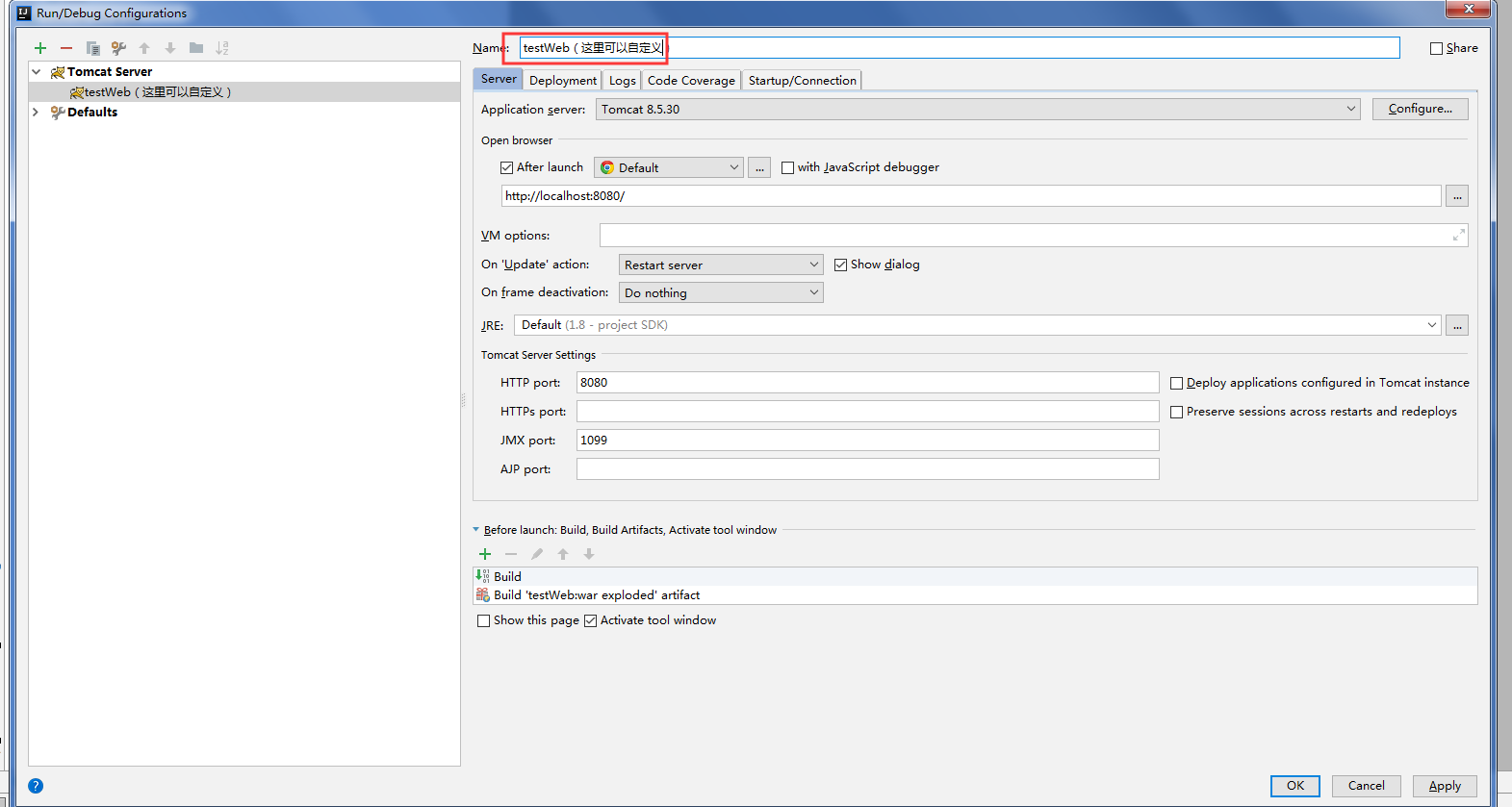1512x807 pixels.
Task: Click the Cancel button
Action: point(1367,786)
